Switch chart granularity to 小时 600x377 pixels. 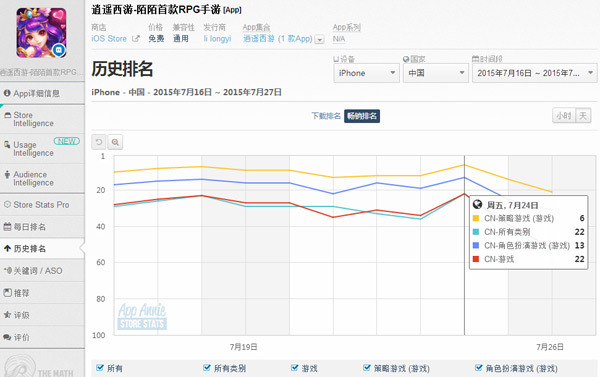tap(563, 116)
